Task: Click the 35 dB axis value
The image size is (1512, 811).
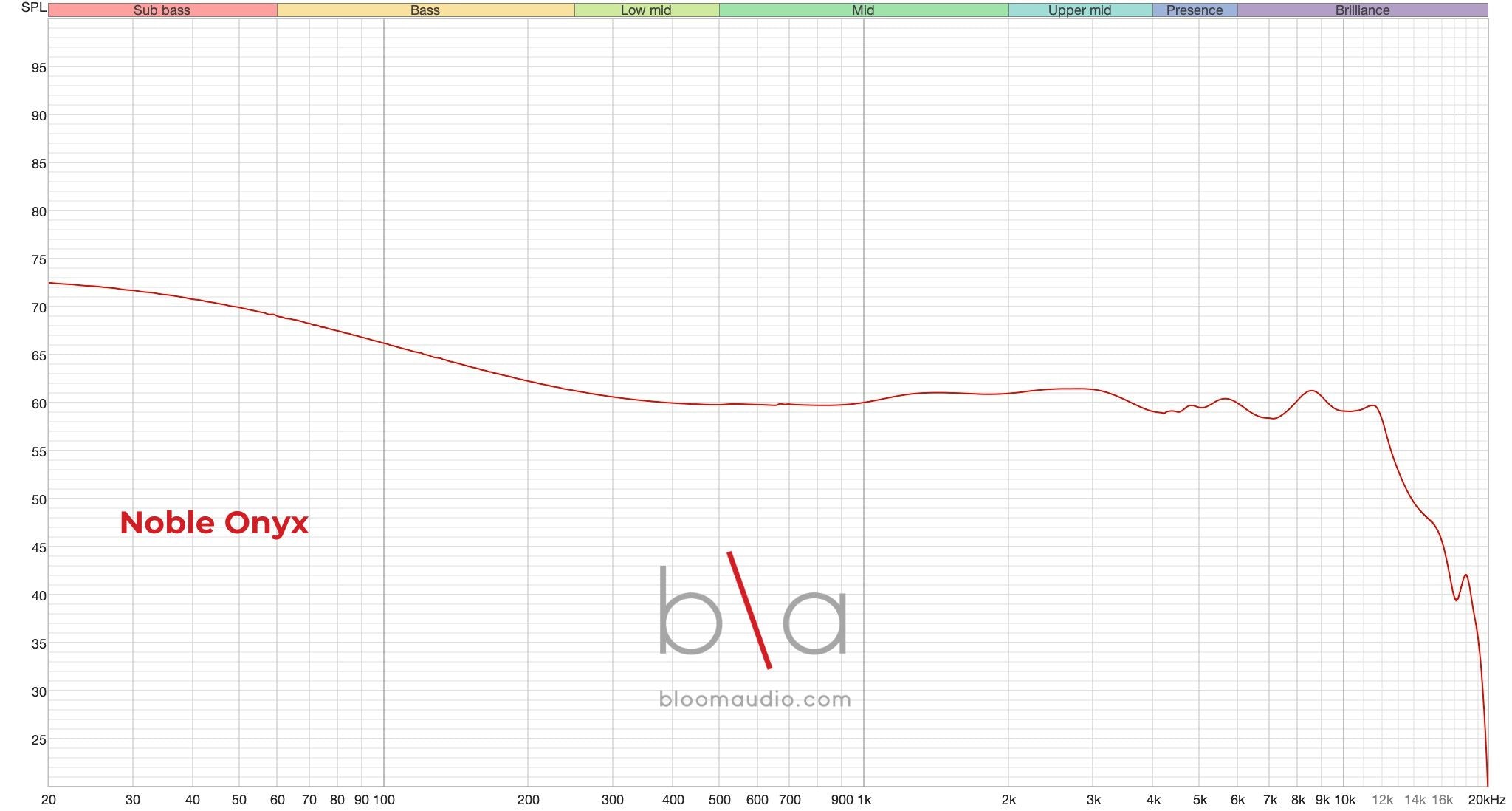Action: coord(38,644)
